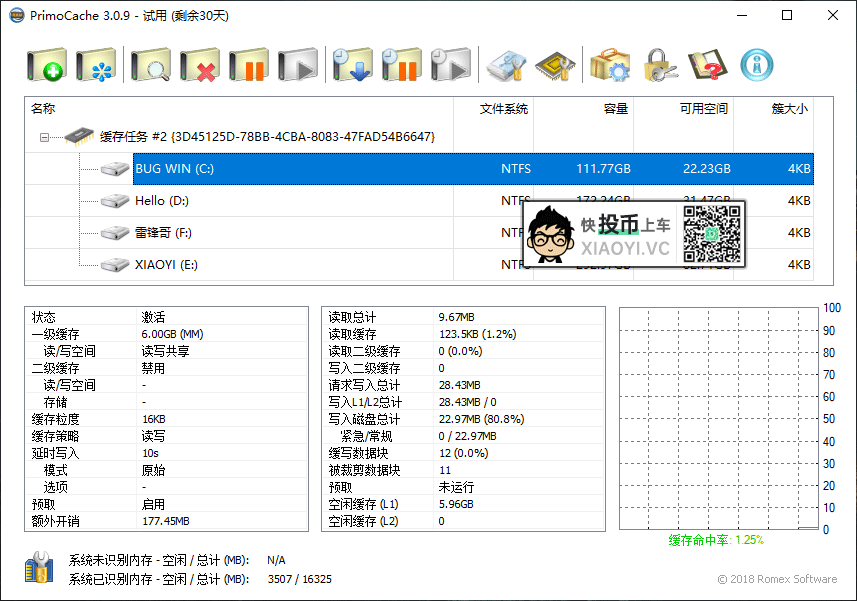
Task: Click the 可用空间 column header
Action: point(703,109)
